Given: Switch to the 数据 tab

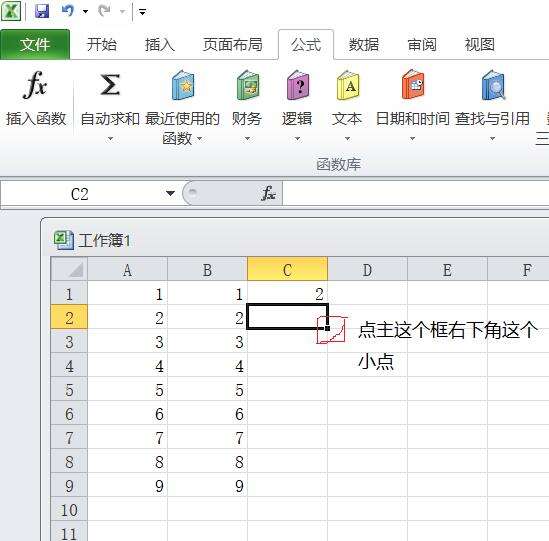Looking at the screenshot, I should pyautogui.click(x=364, y=44).
